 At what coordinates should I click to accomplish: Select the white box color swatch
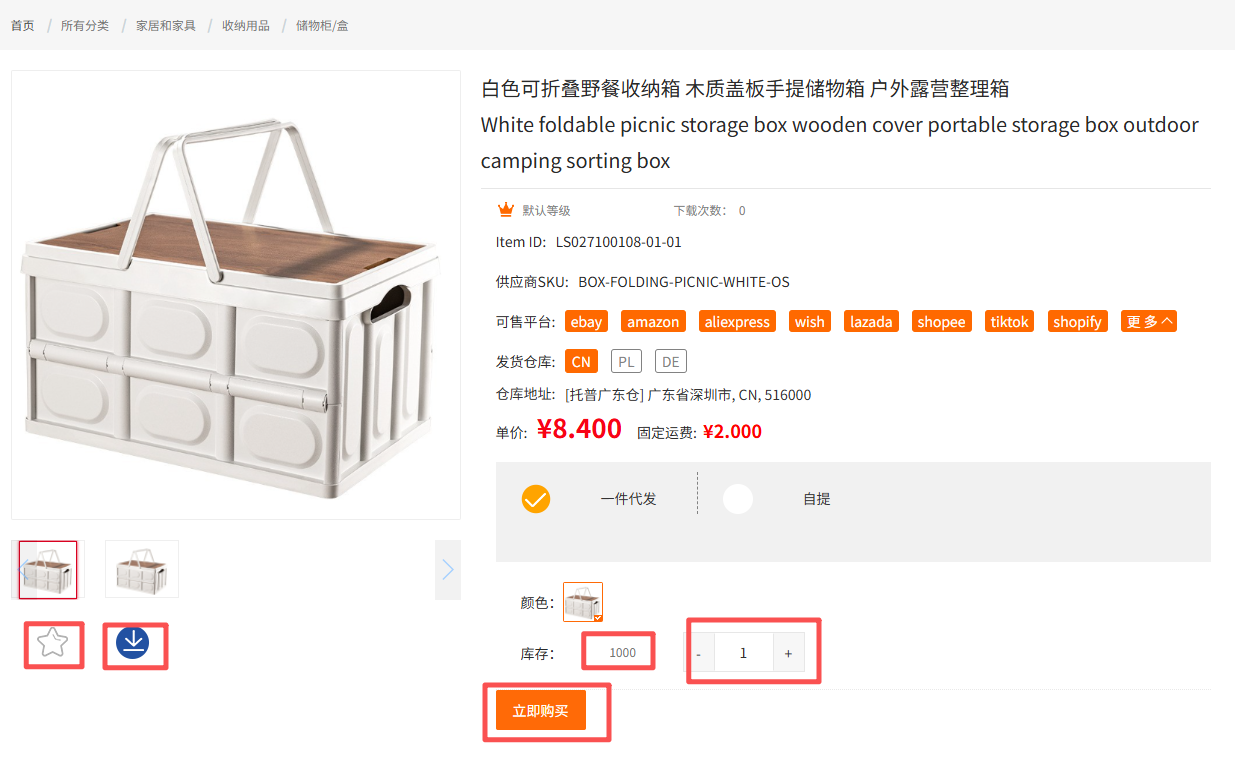click(x=583, y=602)
